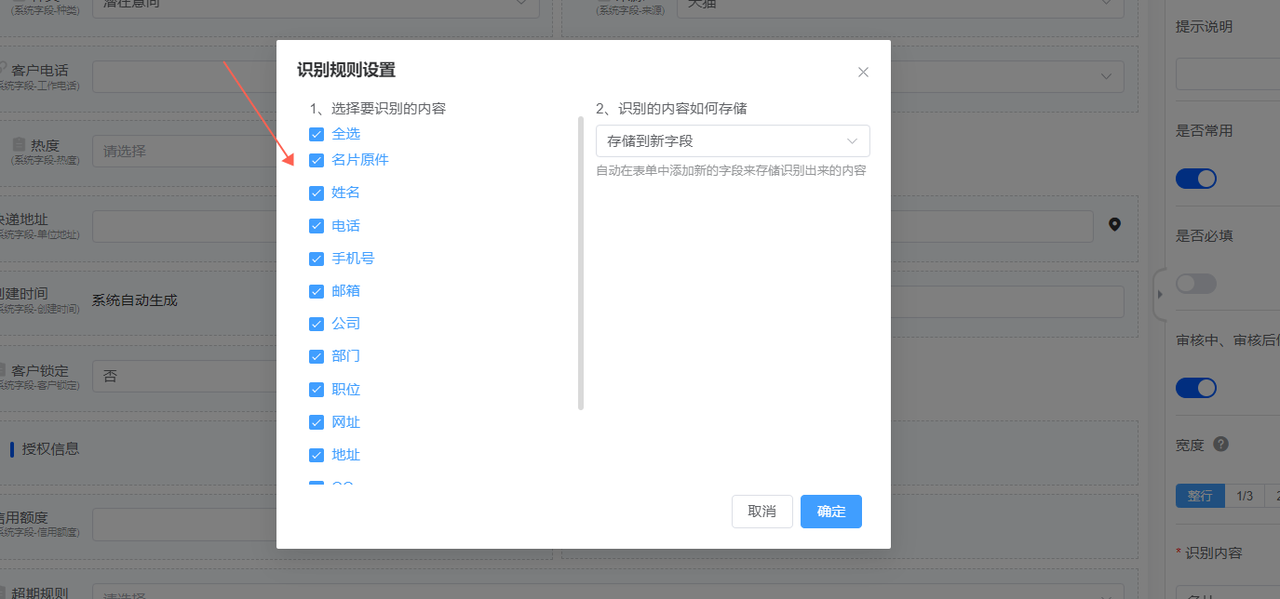Turn off the 是否常用 switch
The width and height of the screenshot is (1280, 599).
(x=1196, y=178)
